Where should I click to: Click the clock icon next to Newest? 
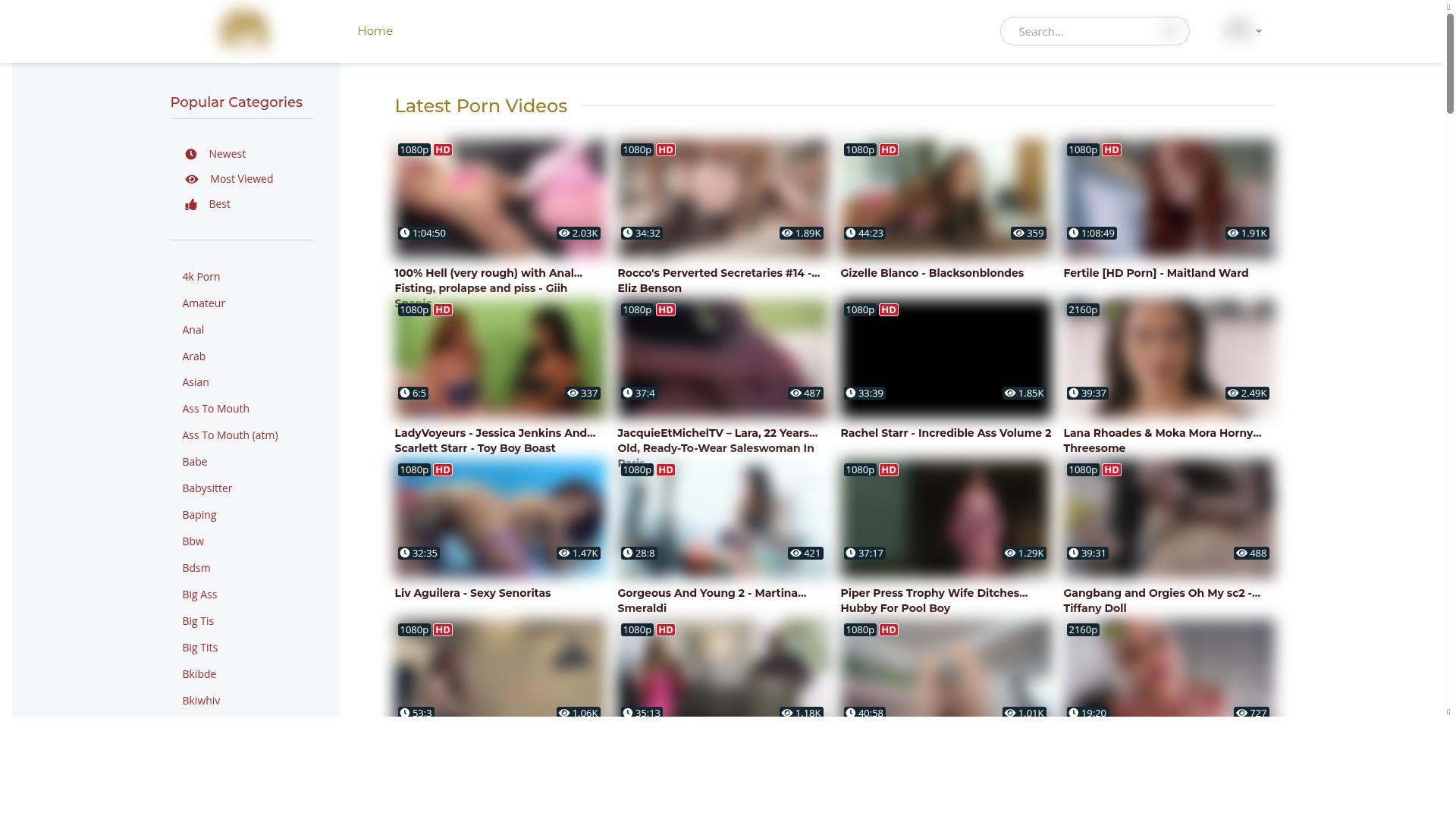pos(191,154)
